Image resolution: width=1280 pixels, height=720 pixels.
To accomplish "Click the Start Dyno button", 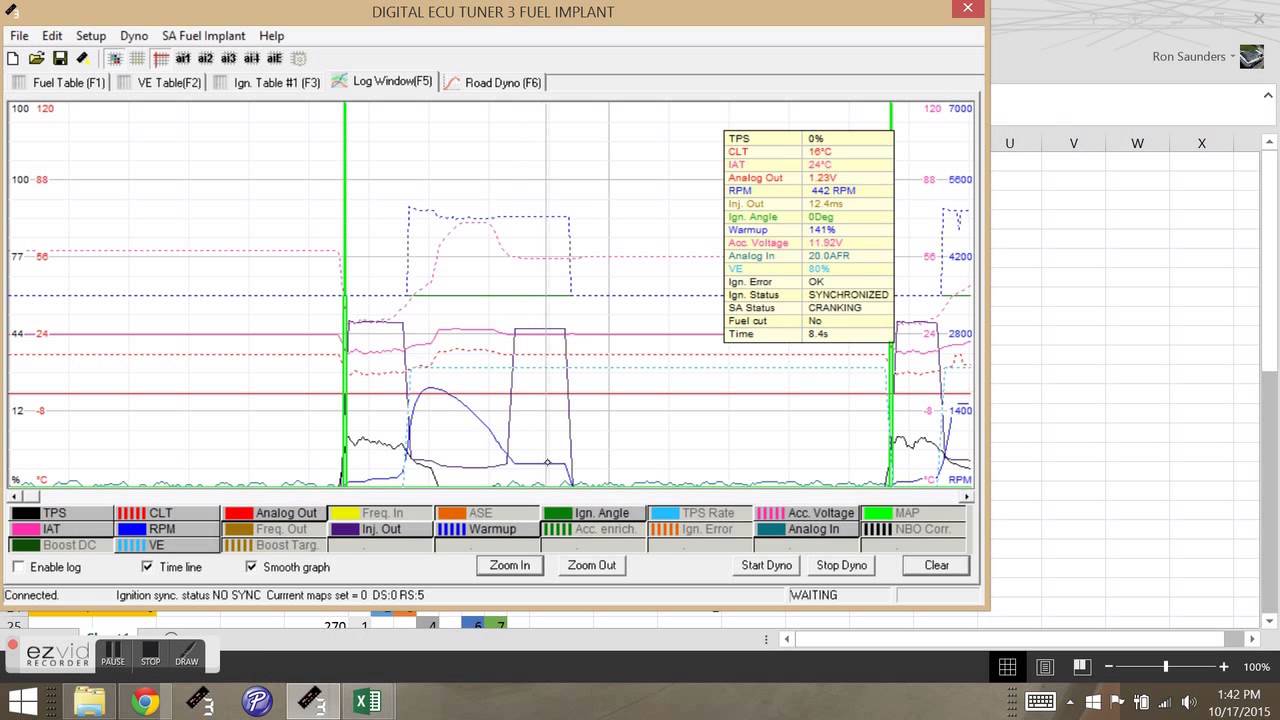I will click(x=766, y=565).
